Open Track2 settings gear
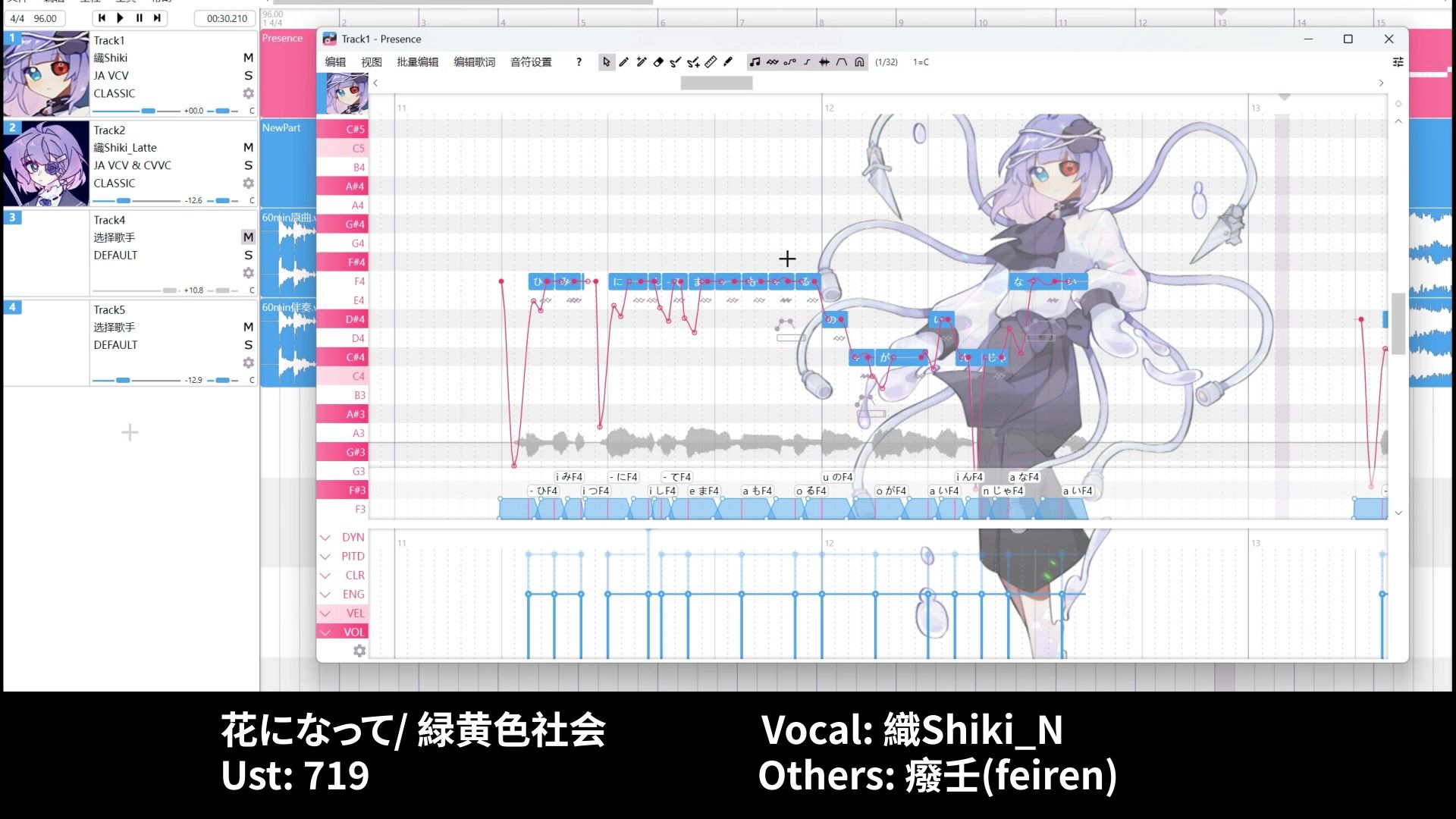1456x819 pixels. 248,183
